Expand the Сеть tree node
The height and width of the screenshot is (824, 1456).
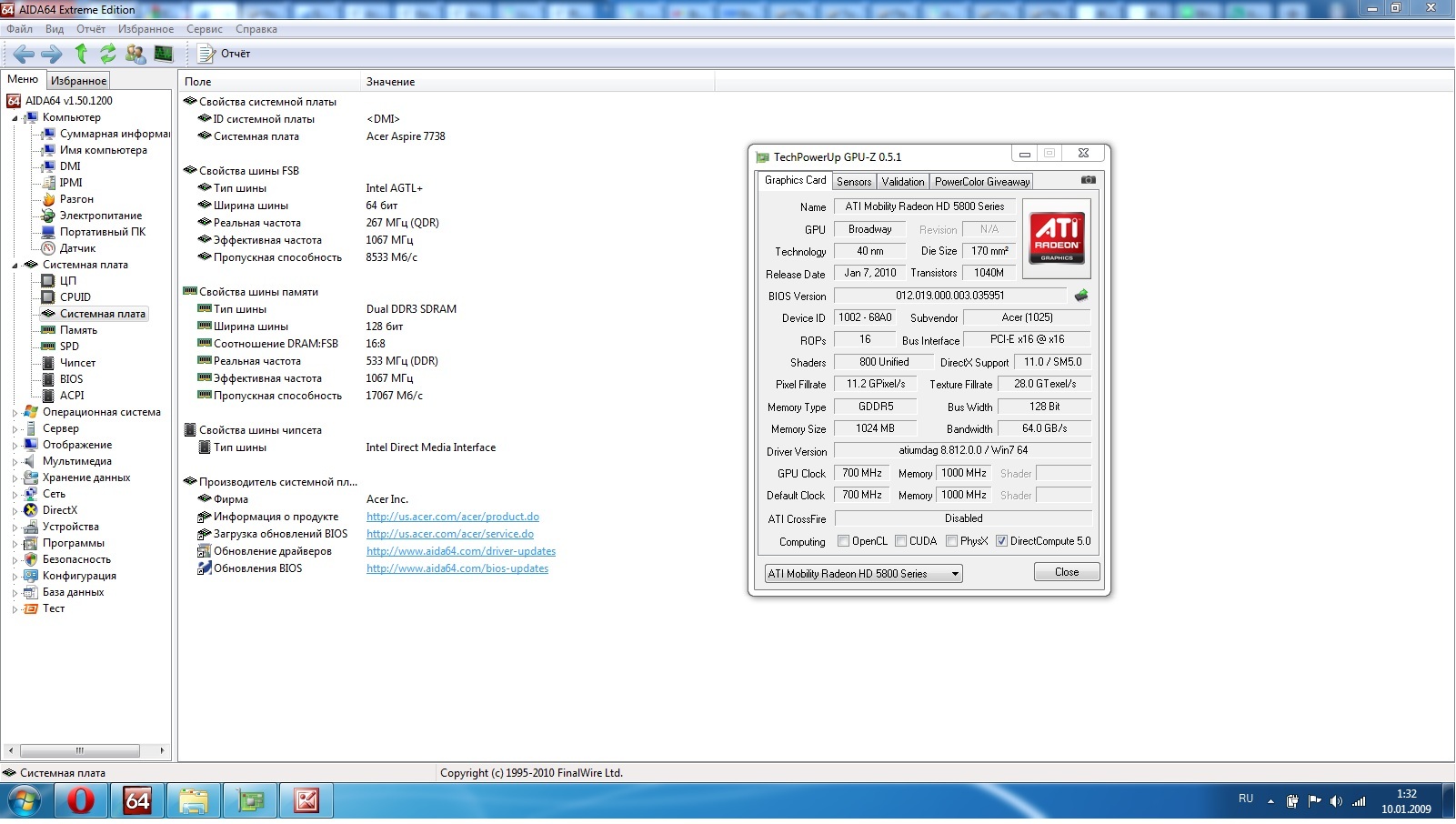[x=15, y=495]
